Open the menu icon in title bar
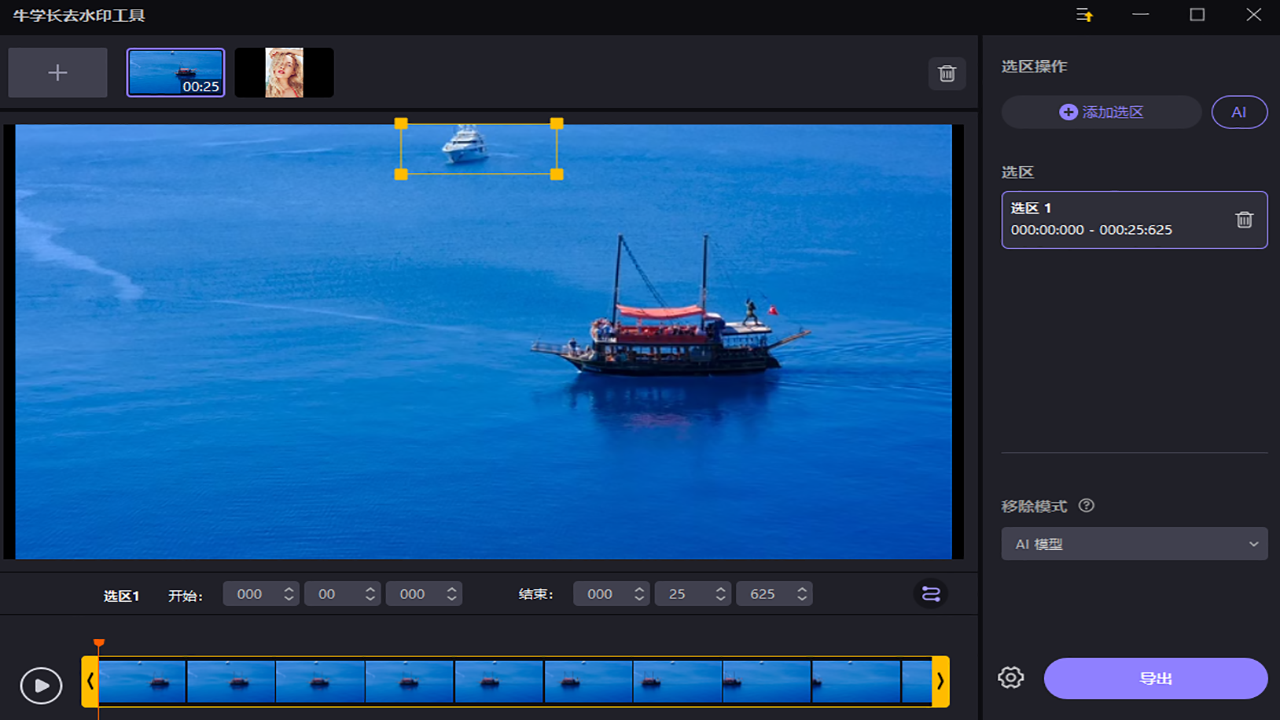The image size is (1280, 720). (1085, 15)
